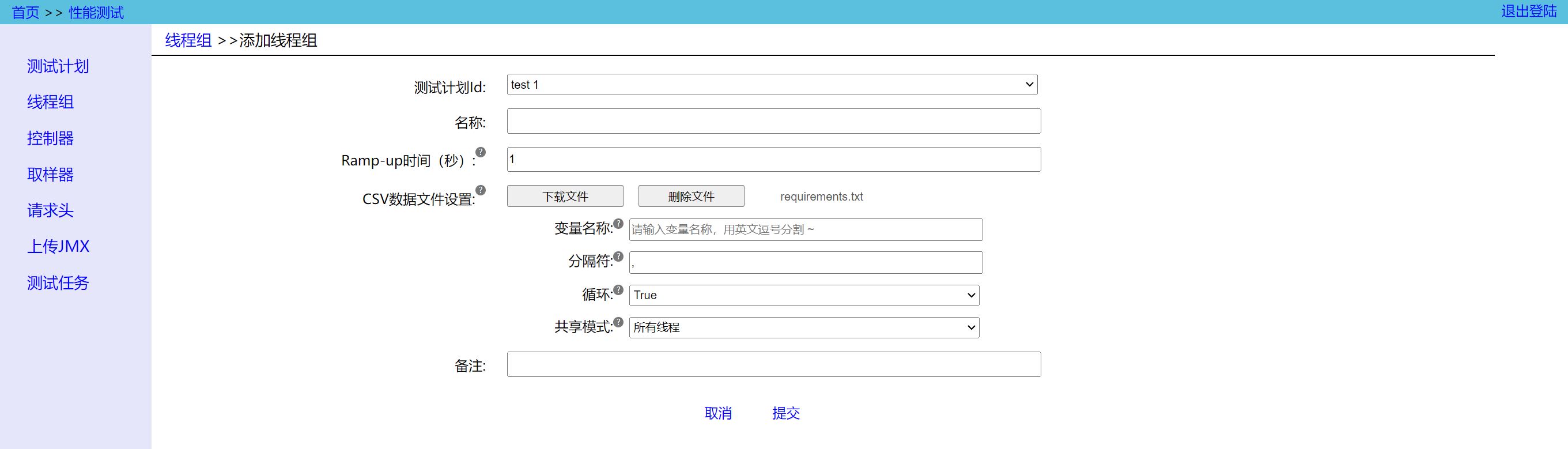The height and width of the screenshot is (449, 1568).
Task: Open 测试计划 in the sidebar
Action: [58, 66]
